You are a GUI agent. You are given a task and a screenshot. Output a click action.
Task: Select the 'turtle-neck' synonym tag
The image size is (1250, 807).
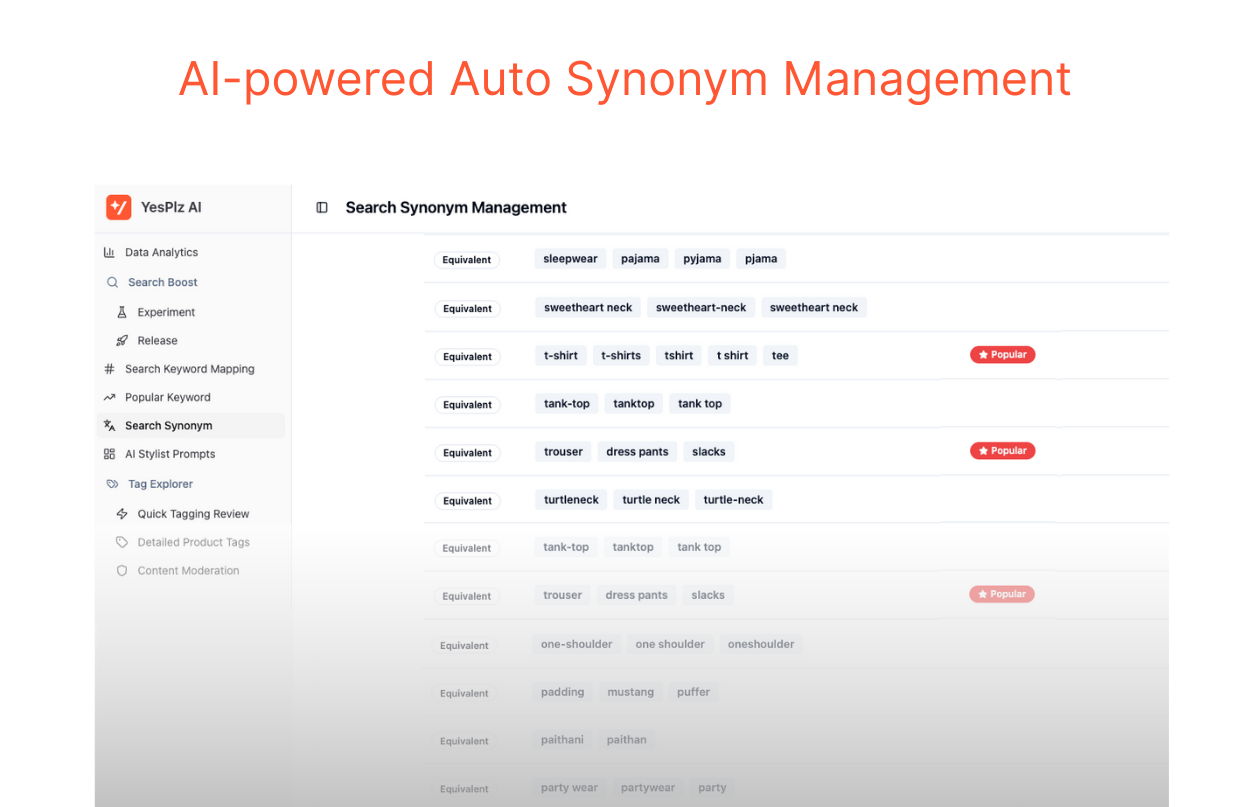coord(733,500)
